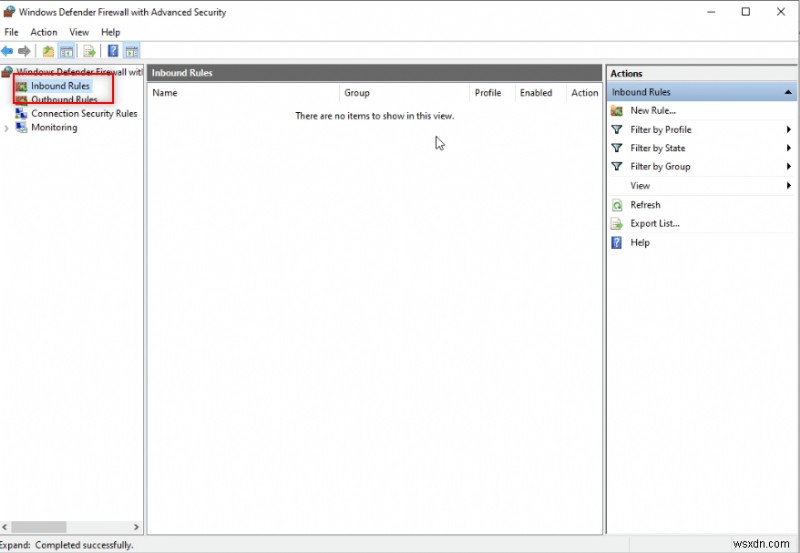
Task: Open the File menu
Action: [x=11, y=32]
